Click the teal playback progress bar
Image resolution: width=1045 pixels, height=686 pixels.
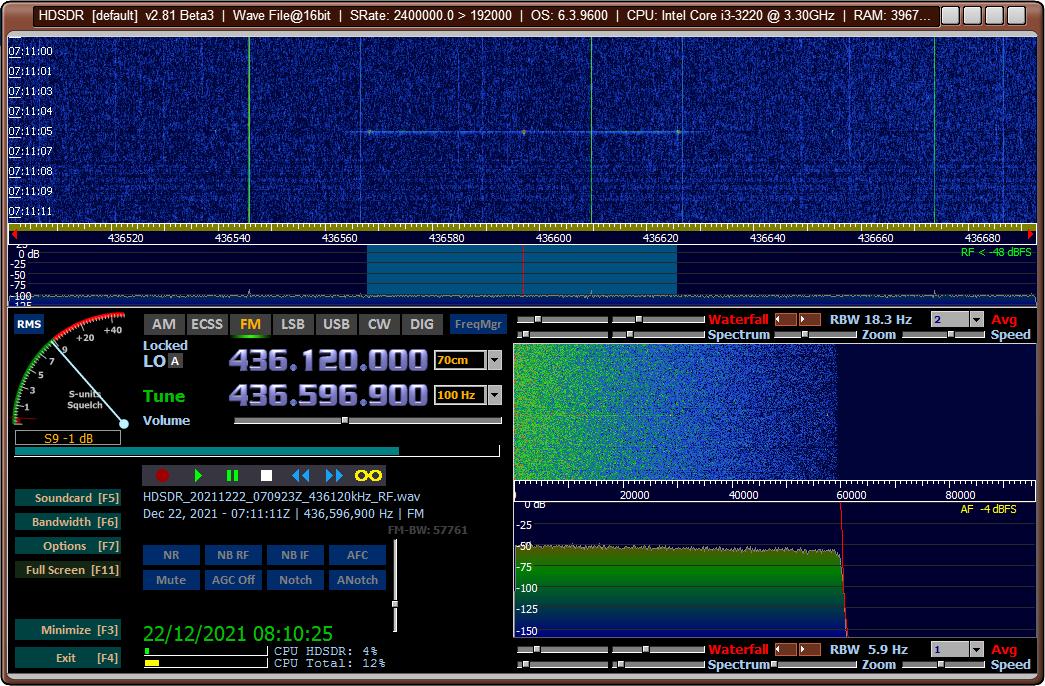pos(257,451)
